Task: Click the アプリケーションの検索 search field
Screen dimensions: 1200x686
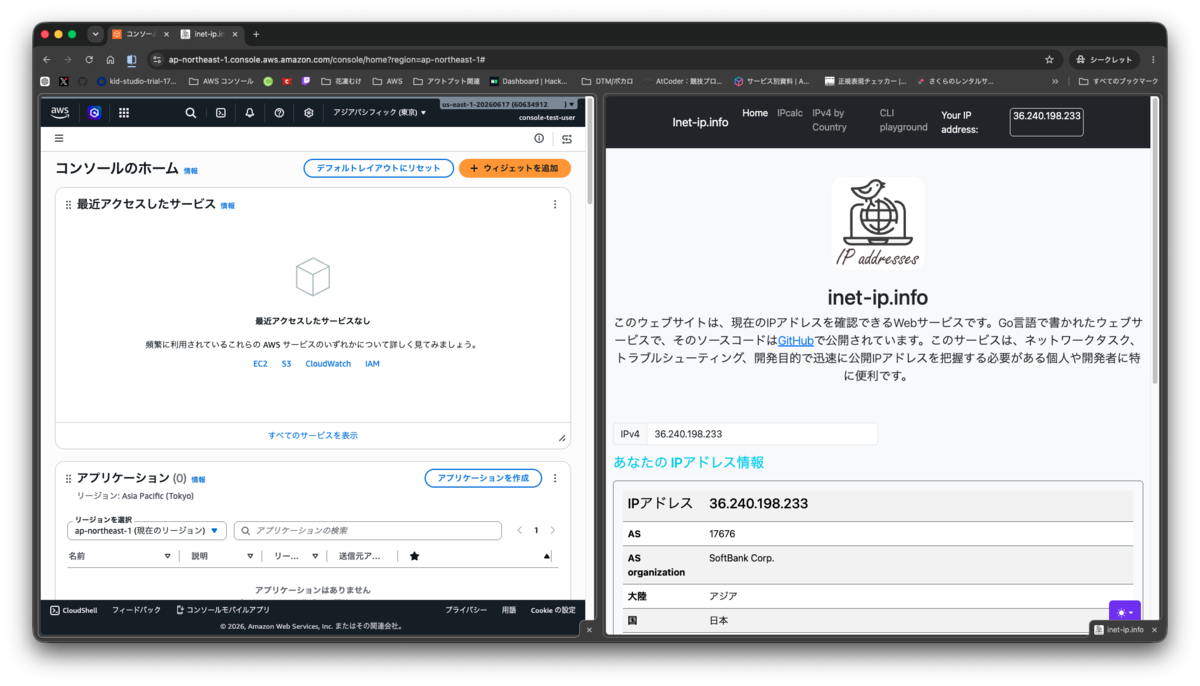Action: 367,531
